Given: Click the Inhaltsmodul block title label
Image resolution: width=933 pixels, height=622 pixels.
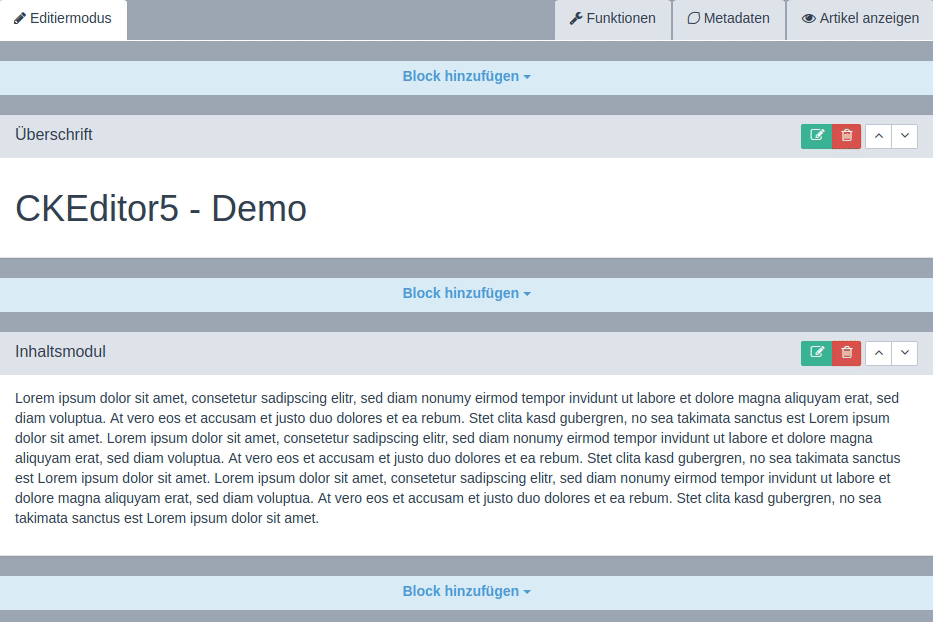Looking at the screenshot, I should (x=60, y=352).
